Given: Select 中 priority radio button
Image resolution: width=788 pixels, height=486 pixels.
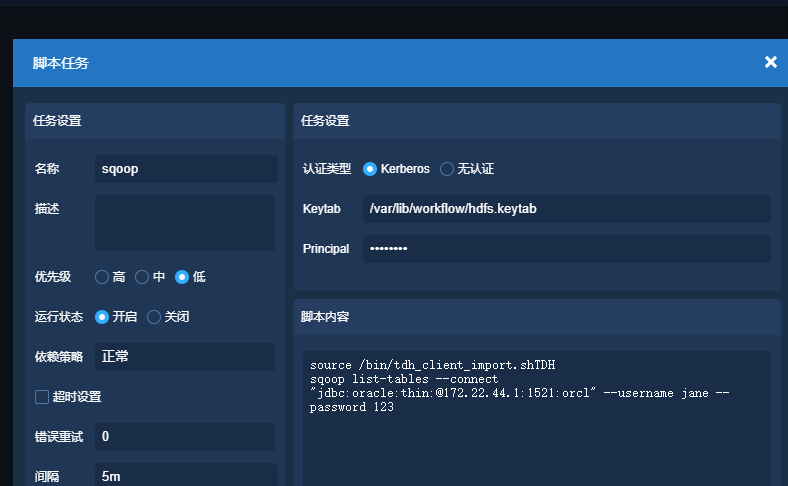Looking at the screenshot, I should [x=142, y=277].
